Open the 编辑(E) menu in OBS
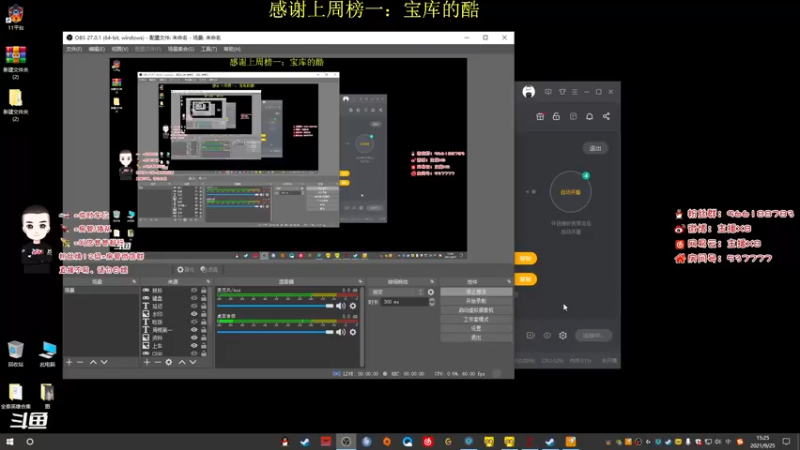 coord(96,49)
